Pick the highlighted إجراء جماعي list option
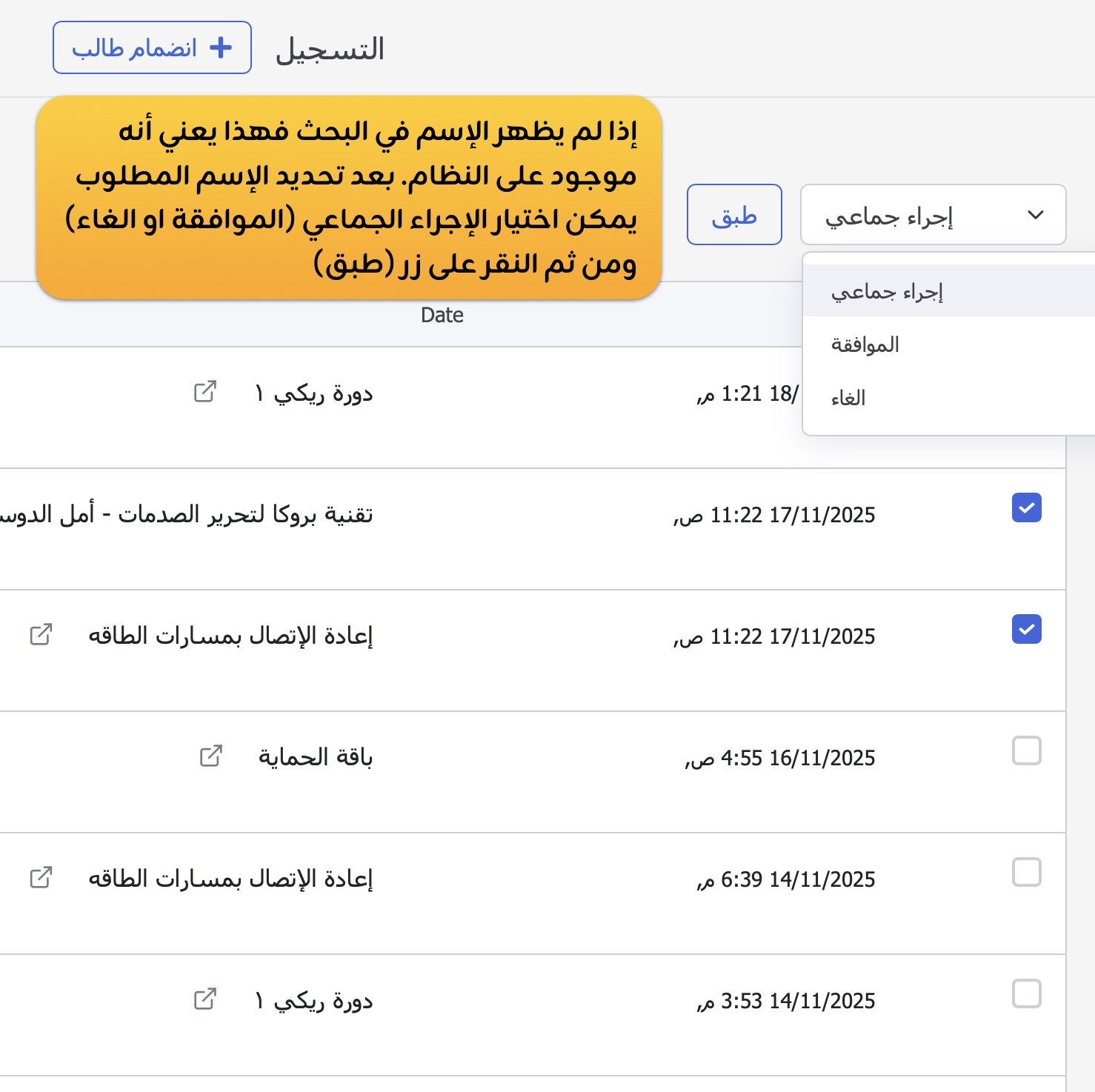 pos(887,292)
